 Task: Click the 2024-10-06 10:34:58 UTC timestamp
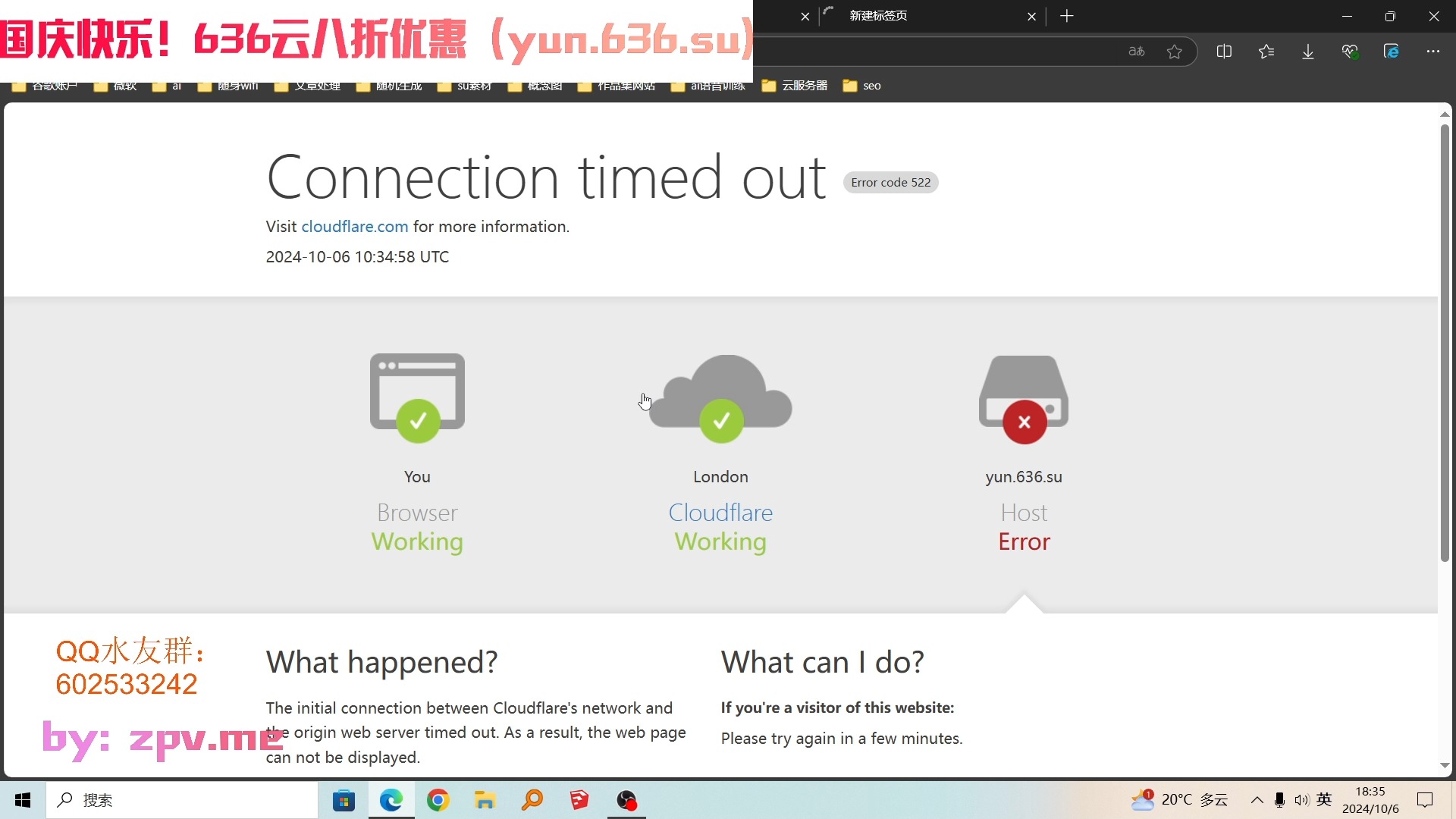point(357,257)
